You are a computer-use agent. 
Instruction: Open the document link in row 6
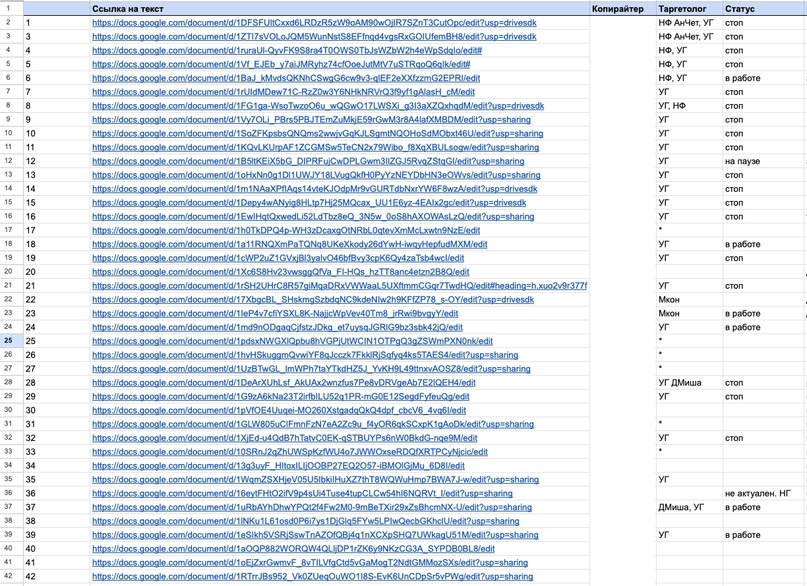pos(286,78)
